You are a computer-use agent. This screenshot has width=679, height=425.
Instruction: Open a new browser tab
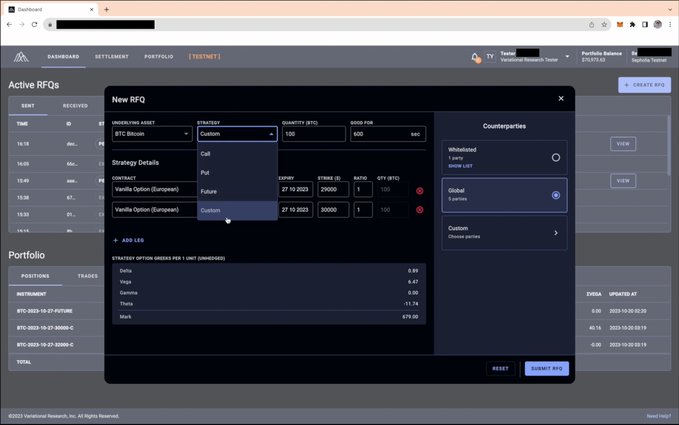(107, 9)
